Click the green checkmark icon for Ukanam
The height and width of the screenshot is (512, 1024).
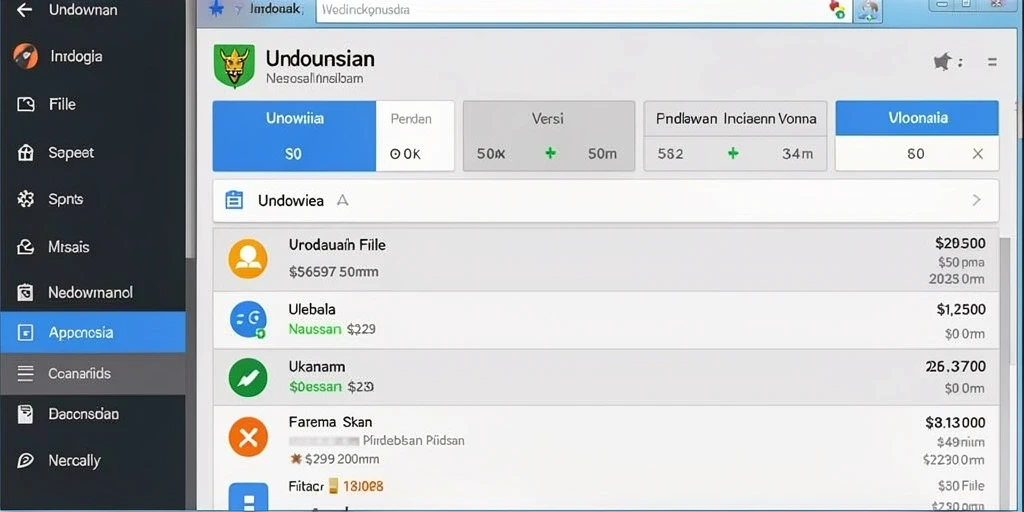coord(248,377)
